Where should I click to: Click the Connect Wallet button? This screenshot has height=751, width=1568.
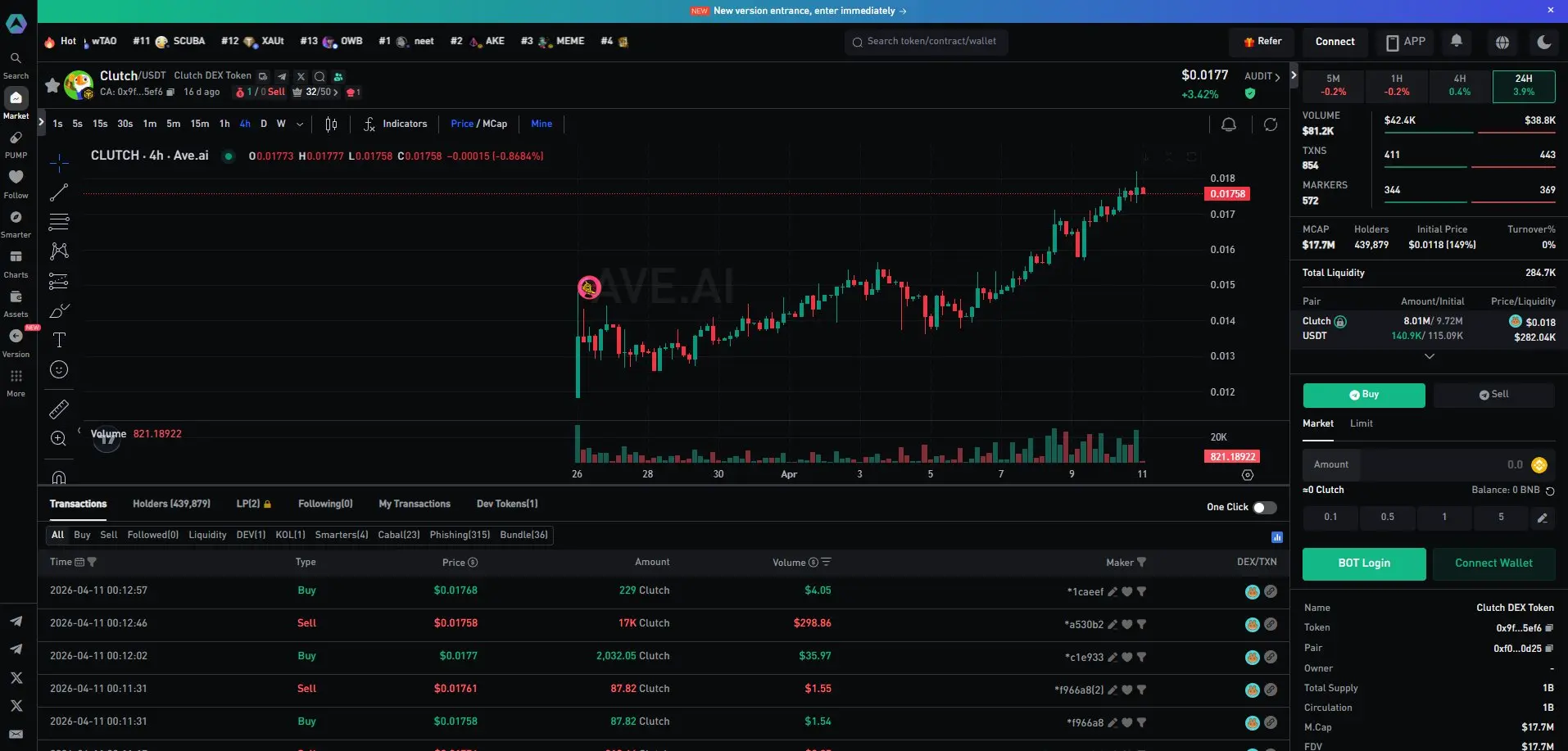1493,563
